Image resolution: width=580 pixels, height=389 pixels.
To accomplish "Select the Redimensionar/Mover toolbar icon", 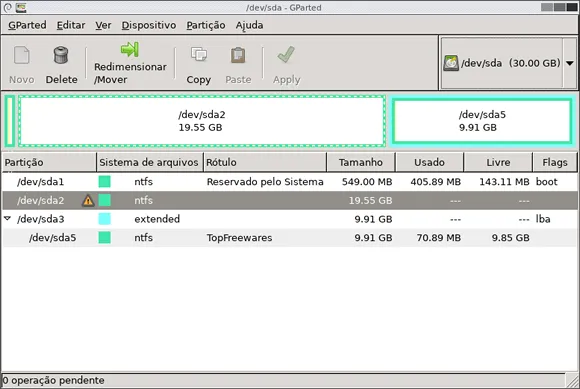I will (130, 50).
